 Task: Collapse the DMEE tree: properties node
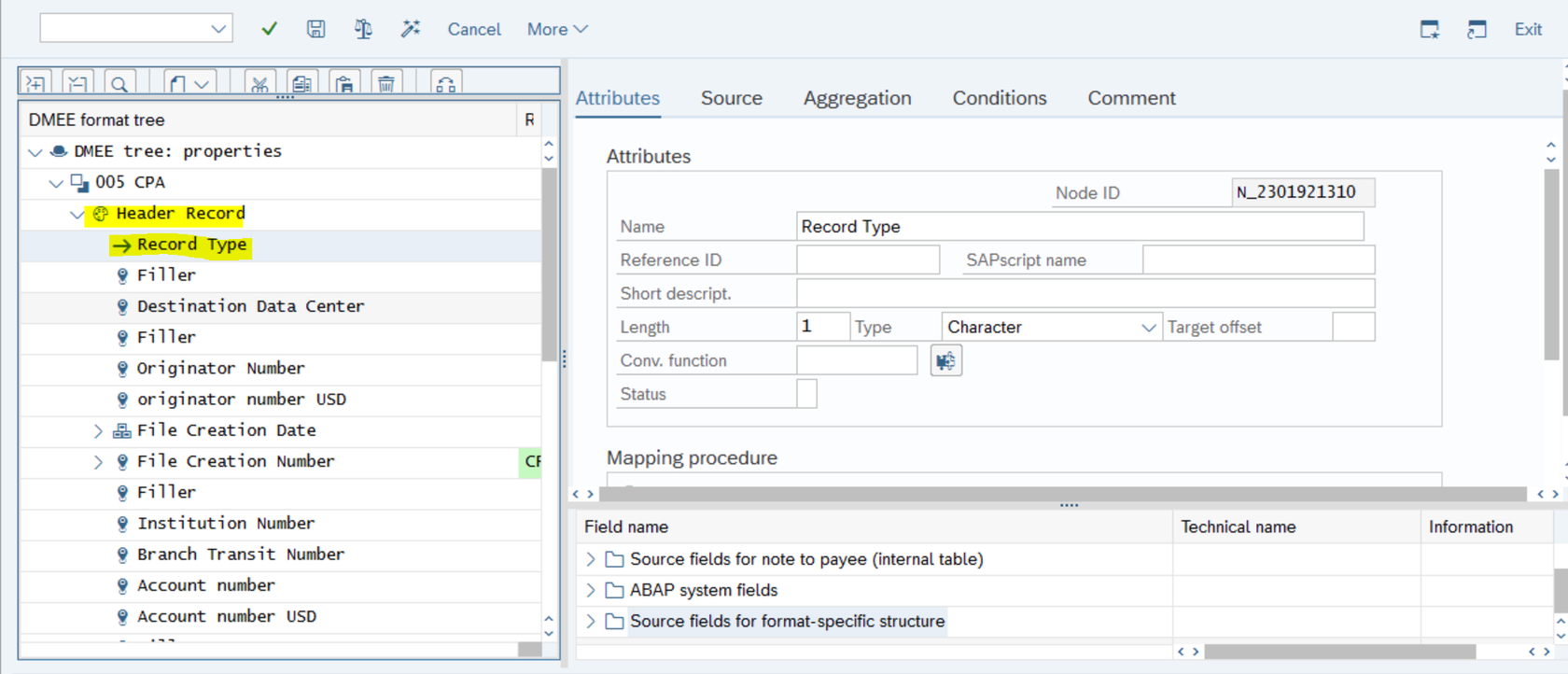pos(35,151)
